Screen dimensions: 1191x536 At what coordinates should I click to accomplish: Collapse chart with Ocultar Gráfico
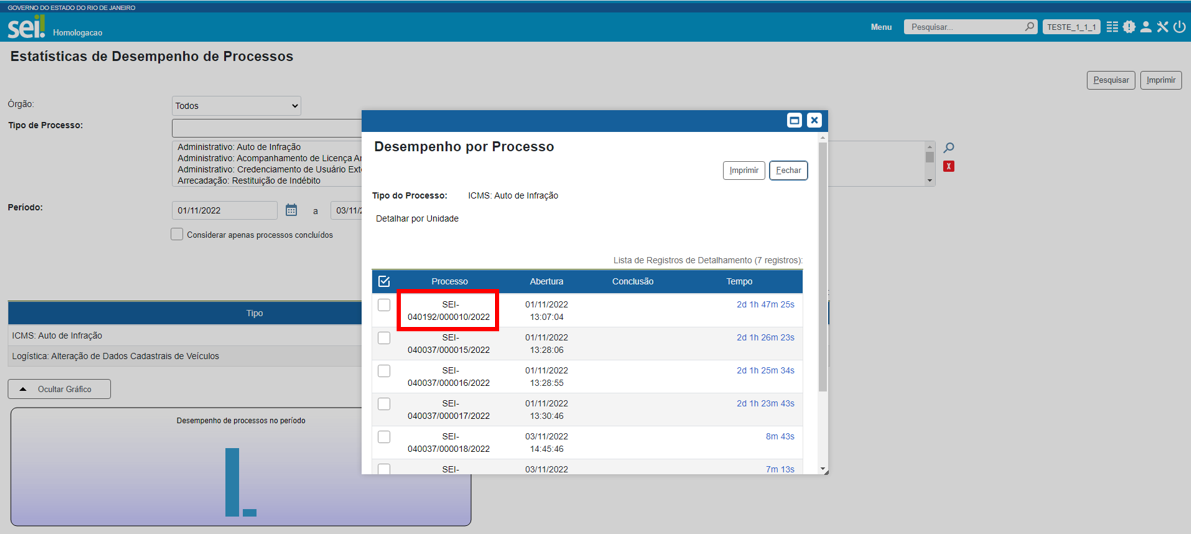click(x=59, y=389)
